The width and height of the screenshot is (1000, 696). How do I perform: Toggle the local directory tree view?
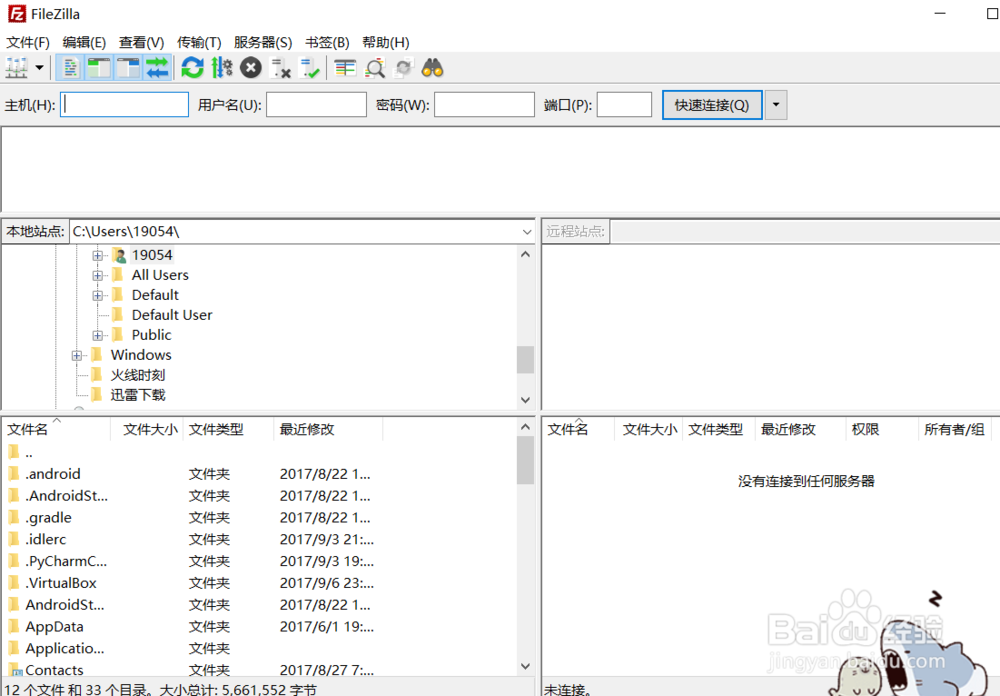99,68
